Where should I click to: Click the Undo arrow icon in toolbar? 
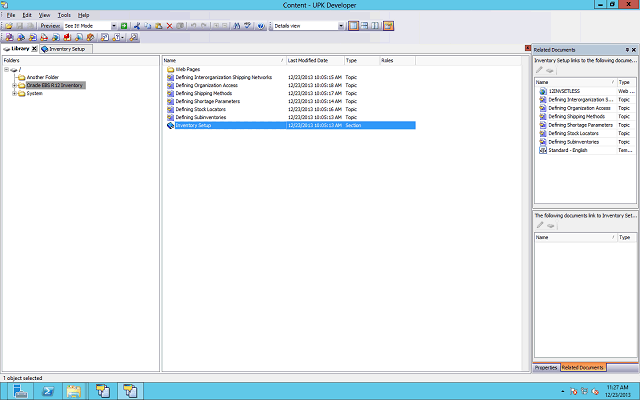(193, 25)
